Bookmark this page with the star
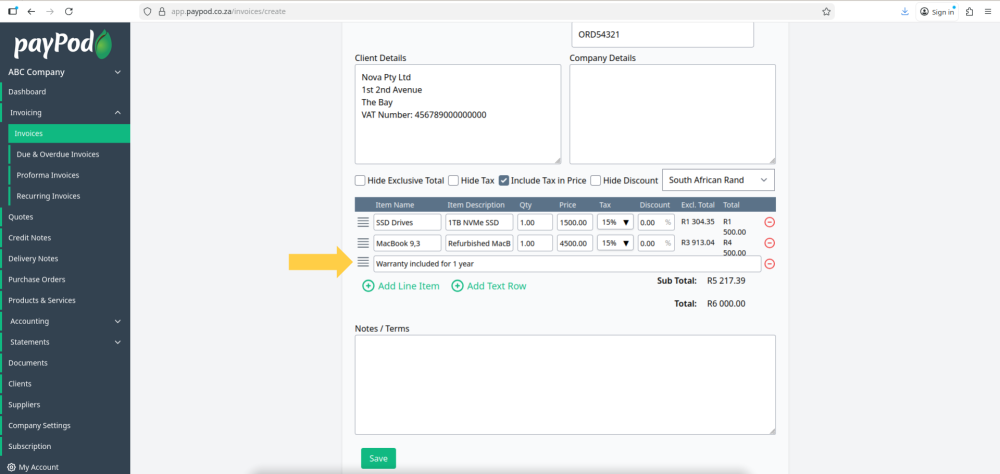 [x=827, y=11]
